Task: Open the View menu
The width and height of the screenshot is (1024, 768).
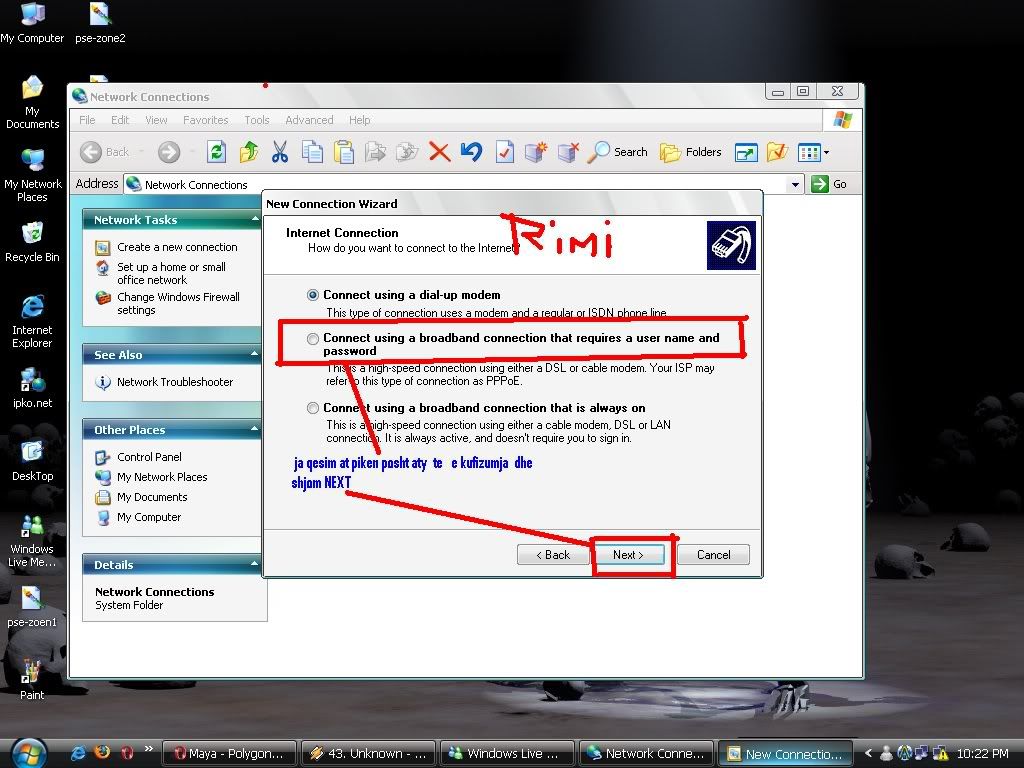Action: [x=156, y=120]
